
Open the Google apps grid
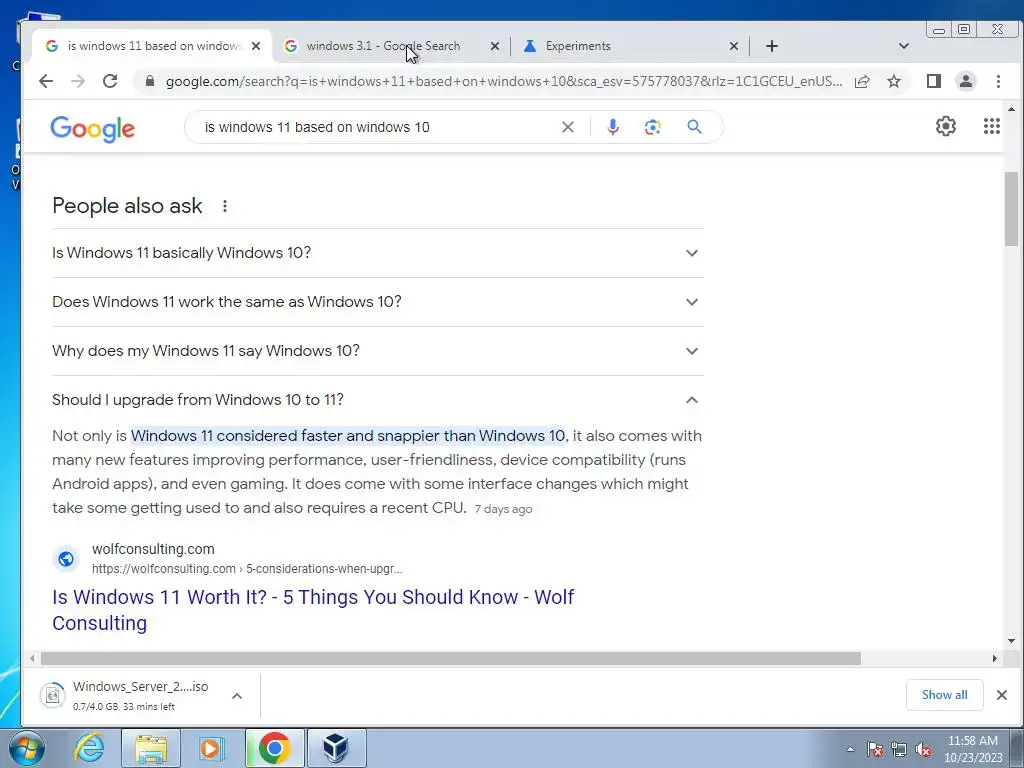point(991,126)
